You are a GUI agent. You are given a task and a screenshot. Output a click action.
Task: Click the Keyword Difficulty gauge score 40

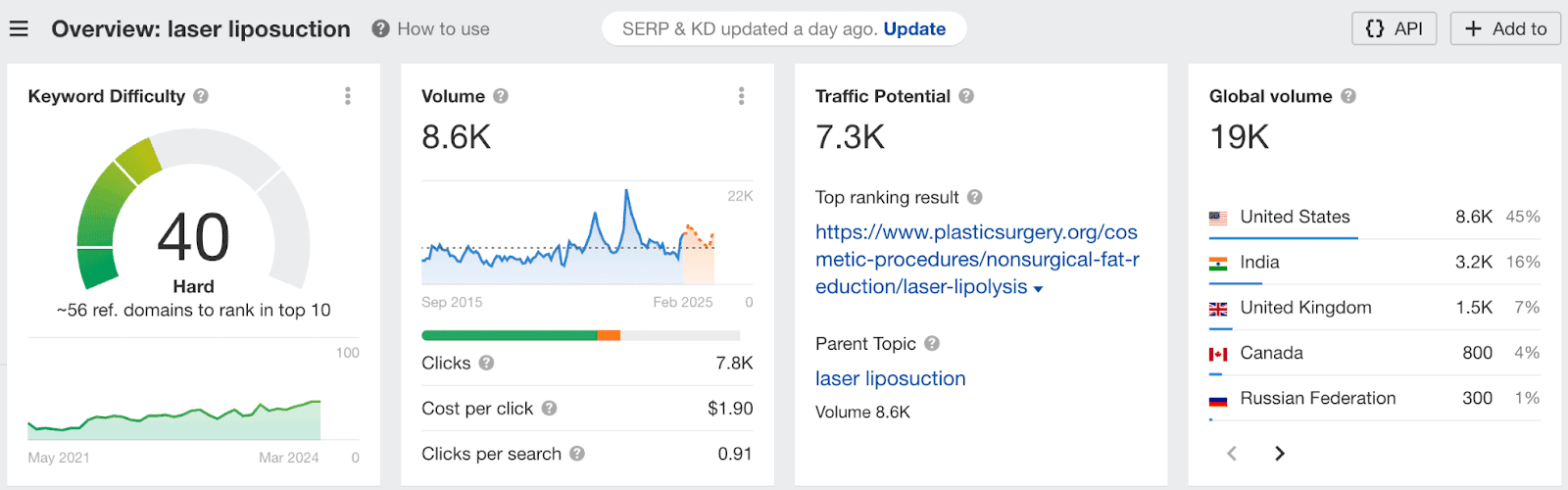pyautogui.click(x=193, y=237)
